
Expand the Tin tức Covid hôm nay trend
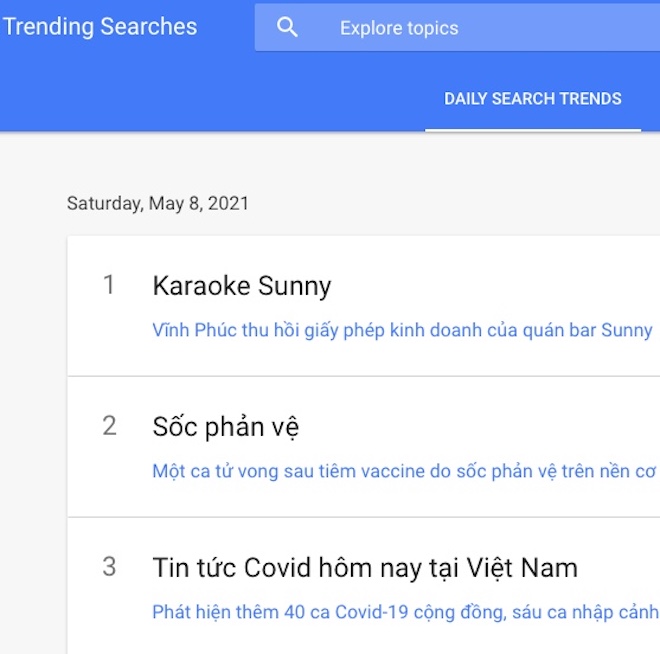365,567
